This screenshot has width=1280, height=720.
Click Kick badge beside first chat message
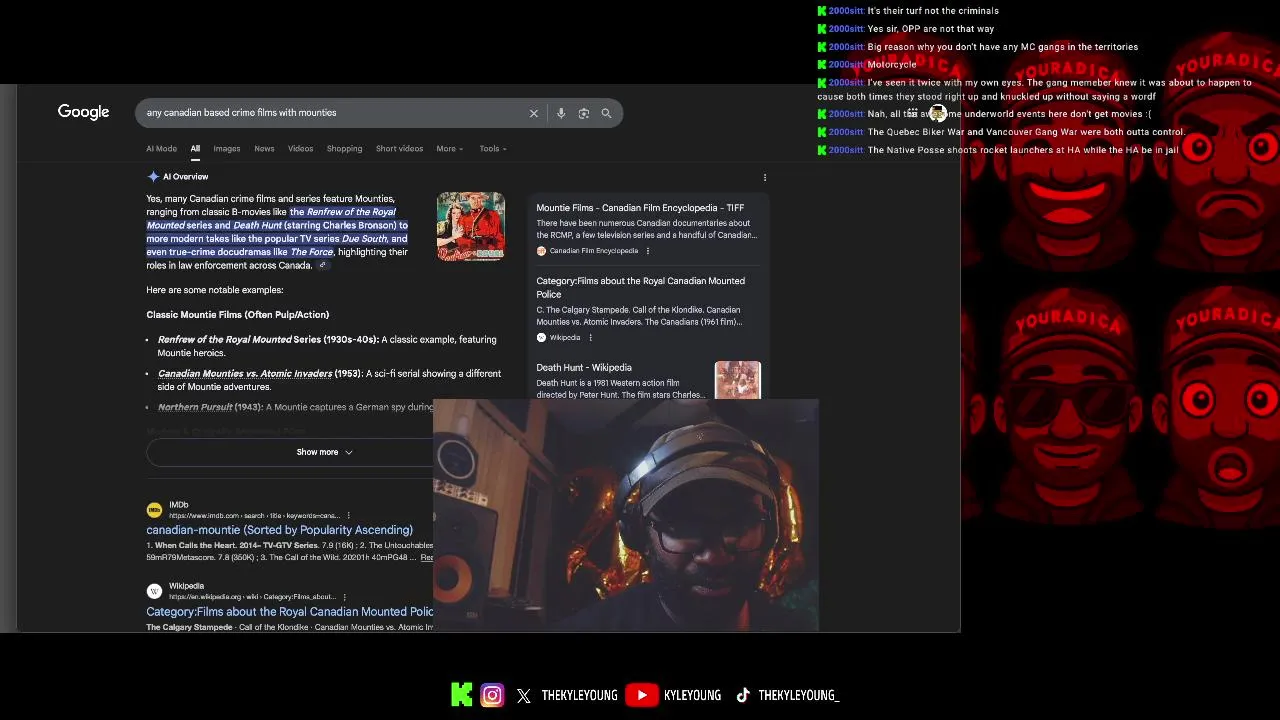pos(822,11)
